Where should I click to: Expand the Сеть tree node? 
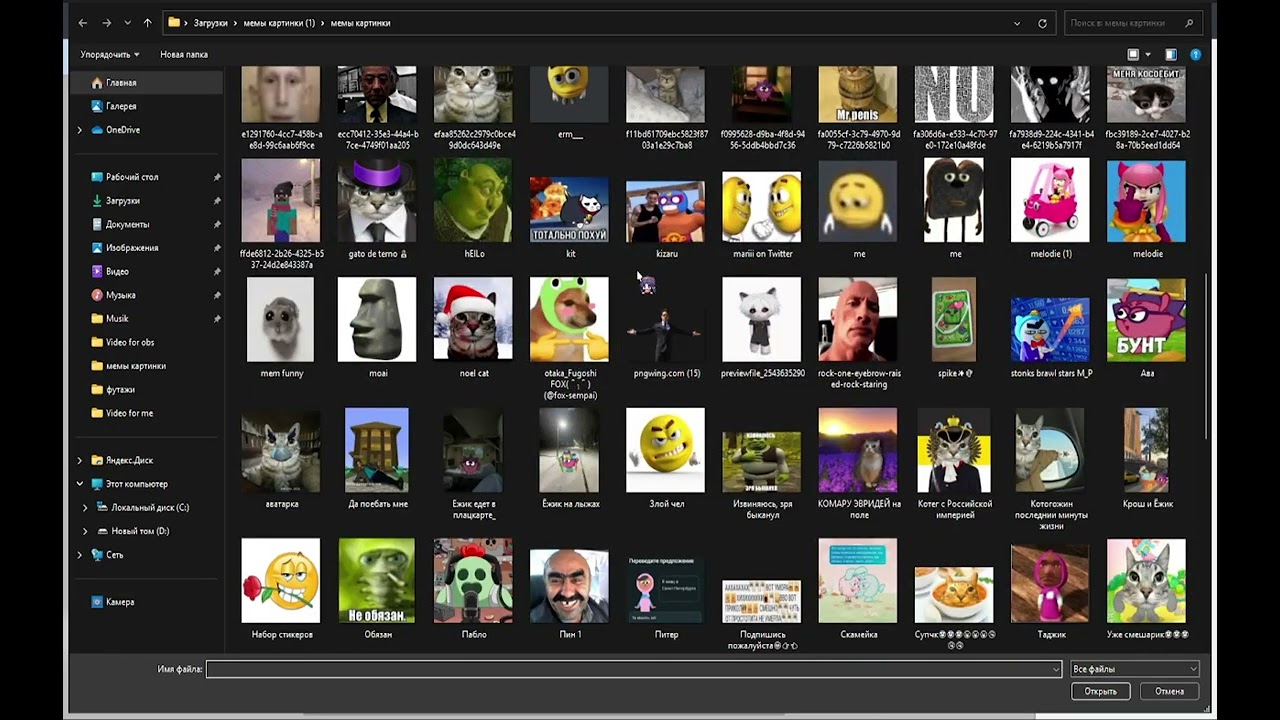pyautogui.click(x=80, y=555)
